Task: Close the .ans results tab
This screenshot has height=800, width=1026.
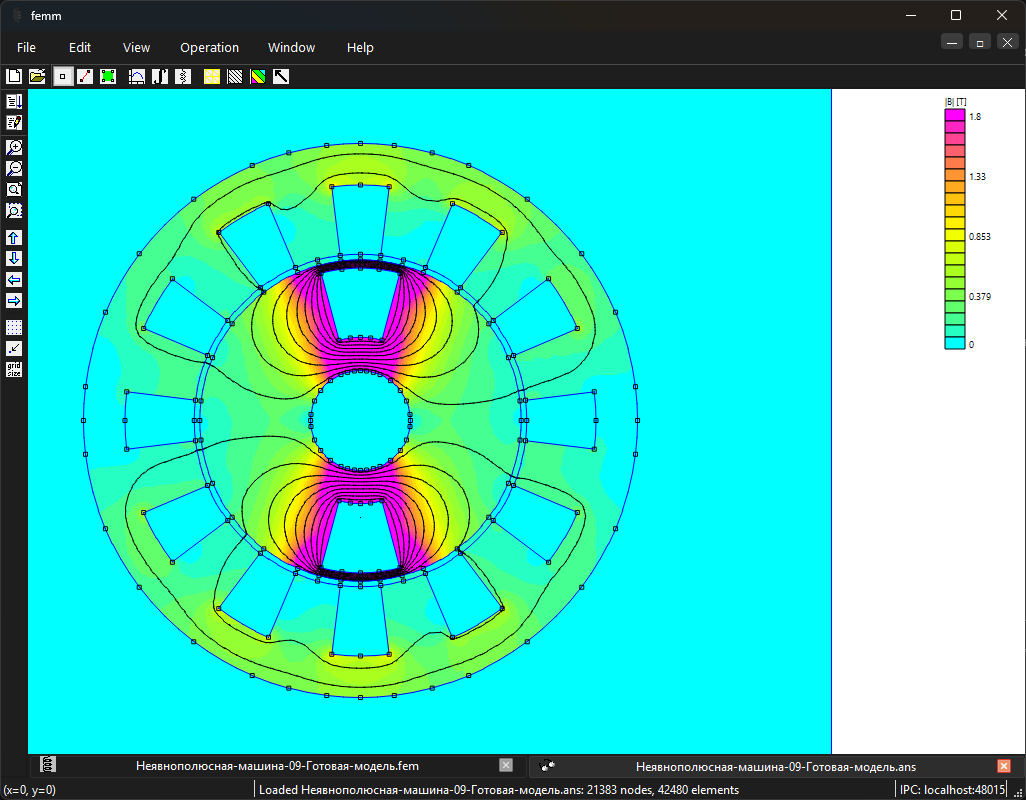Action: 1004,766
